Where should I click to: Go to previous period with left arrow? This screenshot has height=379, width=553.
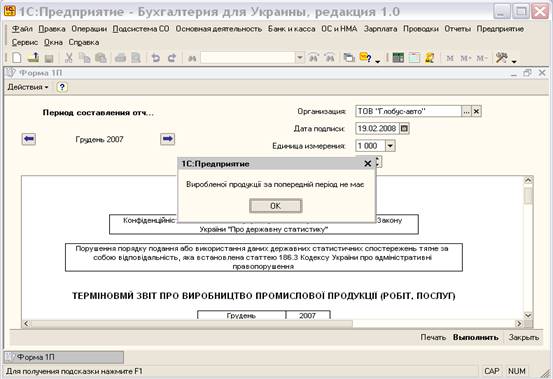point(29,139)
